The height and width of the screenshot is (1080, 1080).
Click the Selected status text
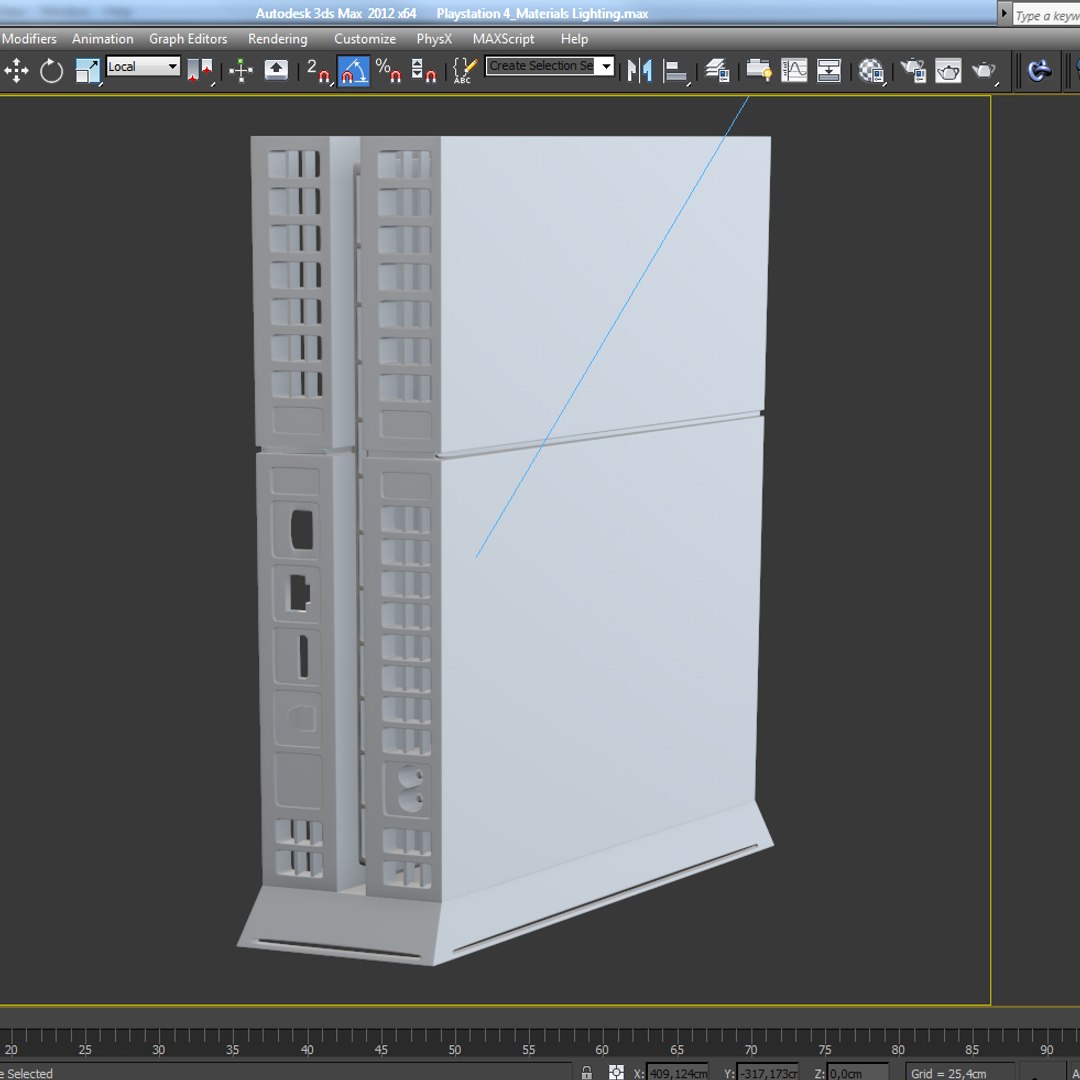click(x=28, y=1073)
